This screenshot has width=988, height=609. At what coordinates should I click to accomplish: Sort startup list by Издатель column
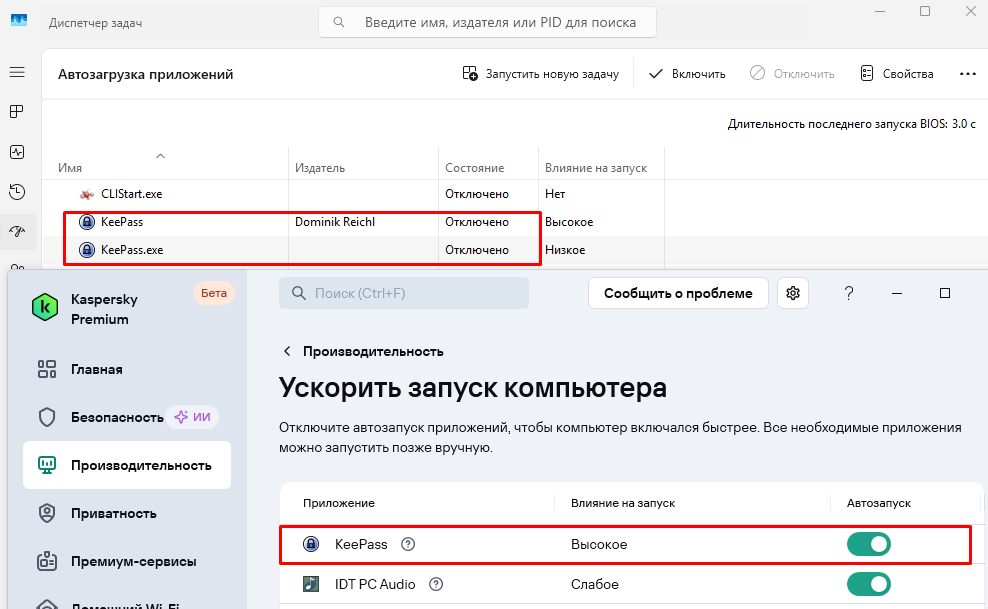pos(319,168)
